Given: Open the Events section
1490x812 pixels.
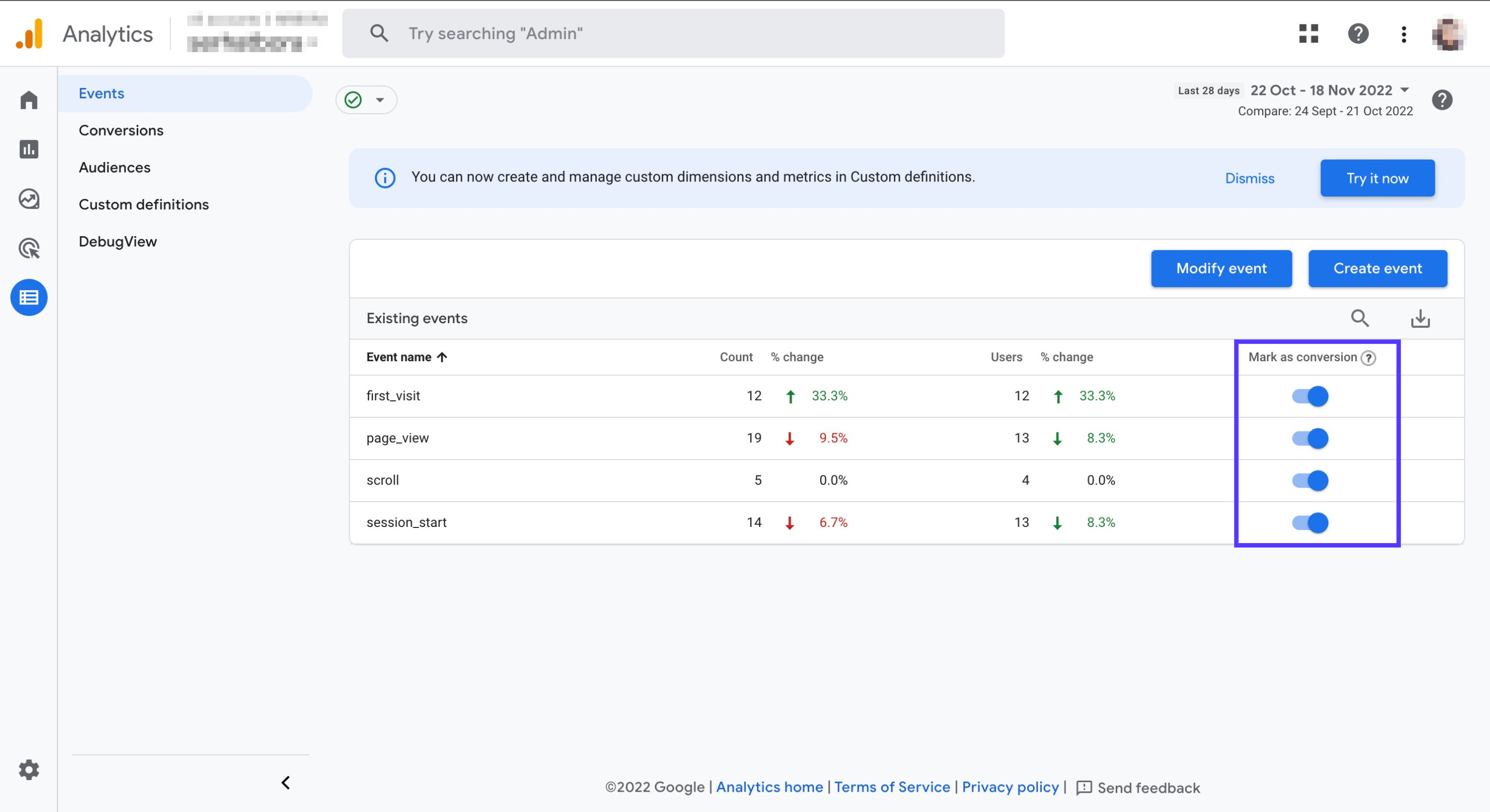Looking at the screenshot, I should point(101,93).
